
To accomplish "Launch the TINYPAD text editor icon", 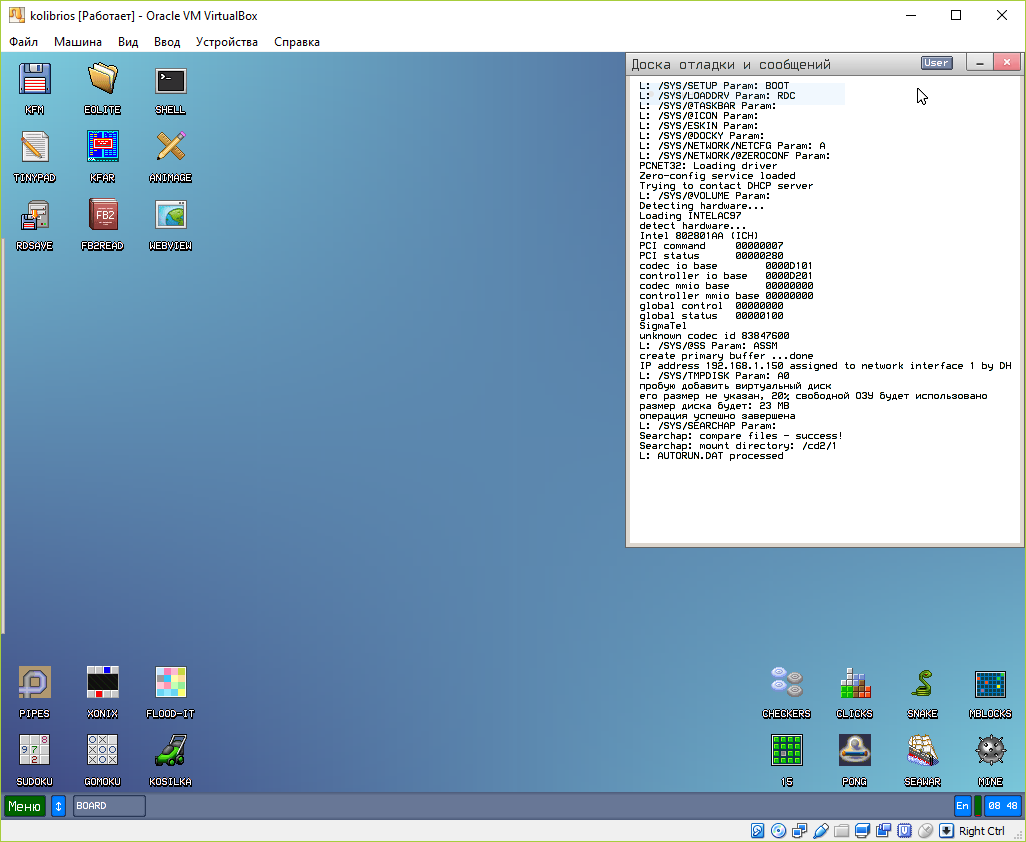I will point(35,148).
